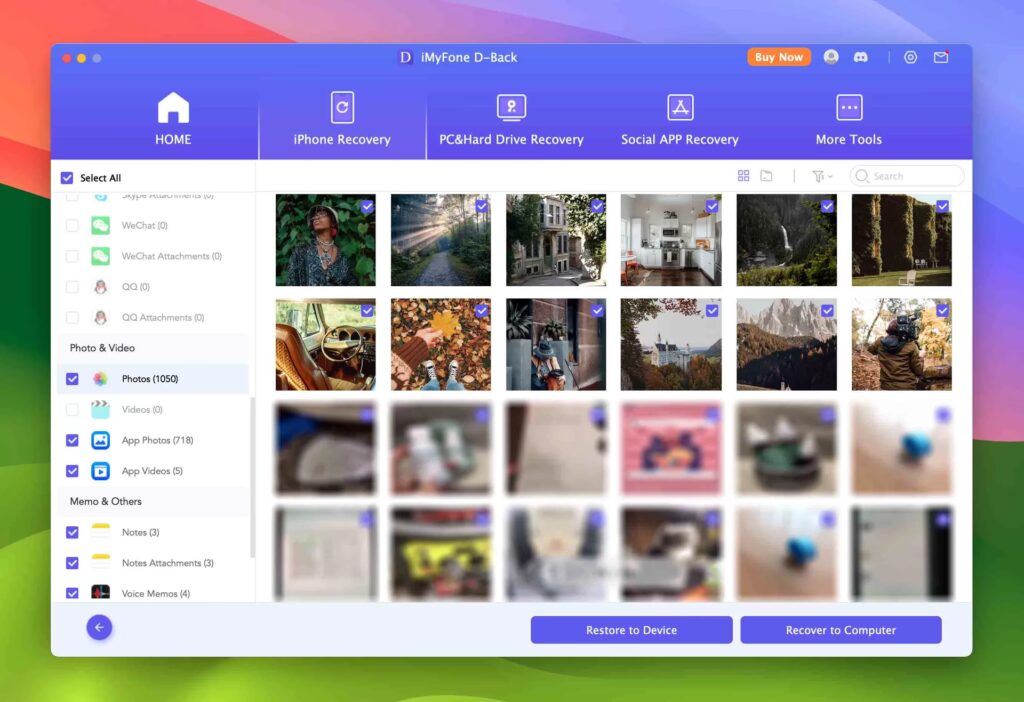
Task: Go to the HOME tab
Action: coord(173,119)
